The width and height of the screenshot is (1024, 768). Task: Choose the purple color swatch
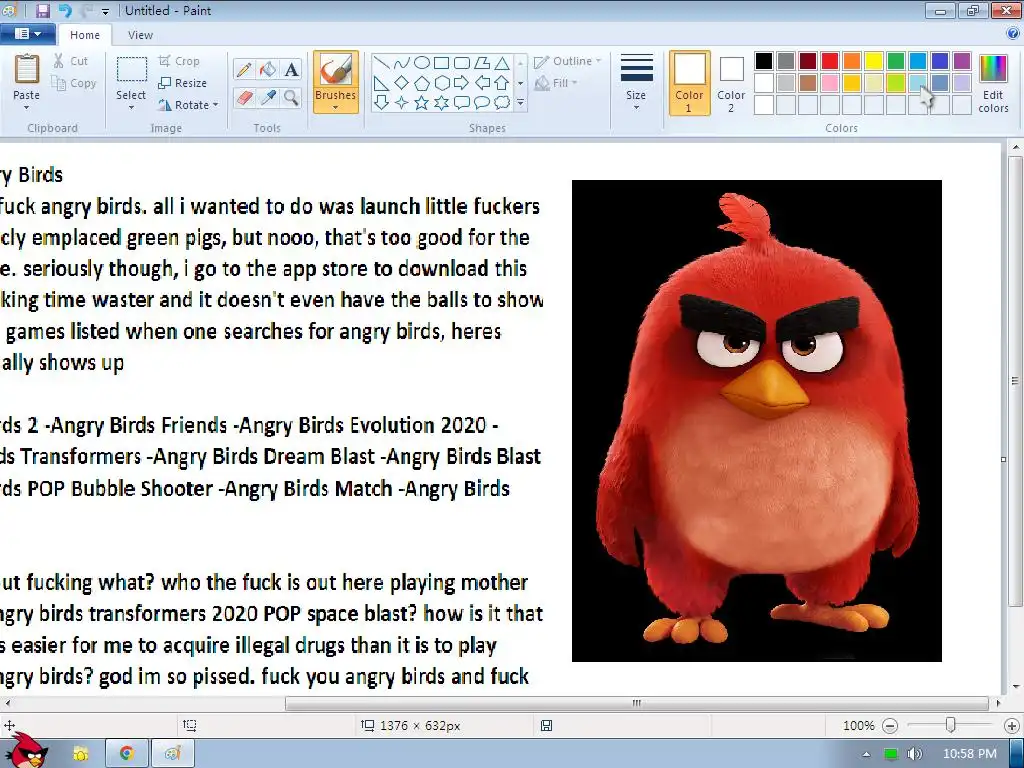(962, 61)
